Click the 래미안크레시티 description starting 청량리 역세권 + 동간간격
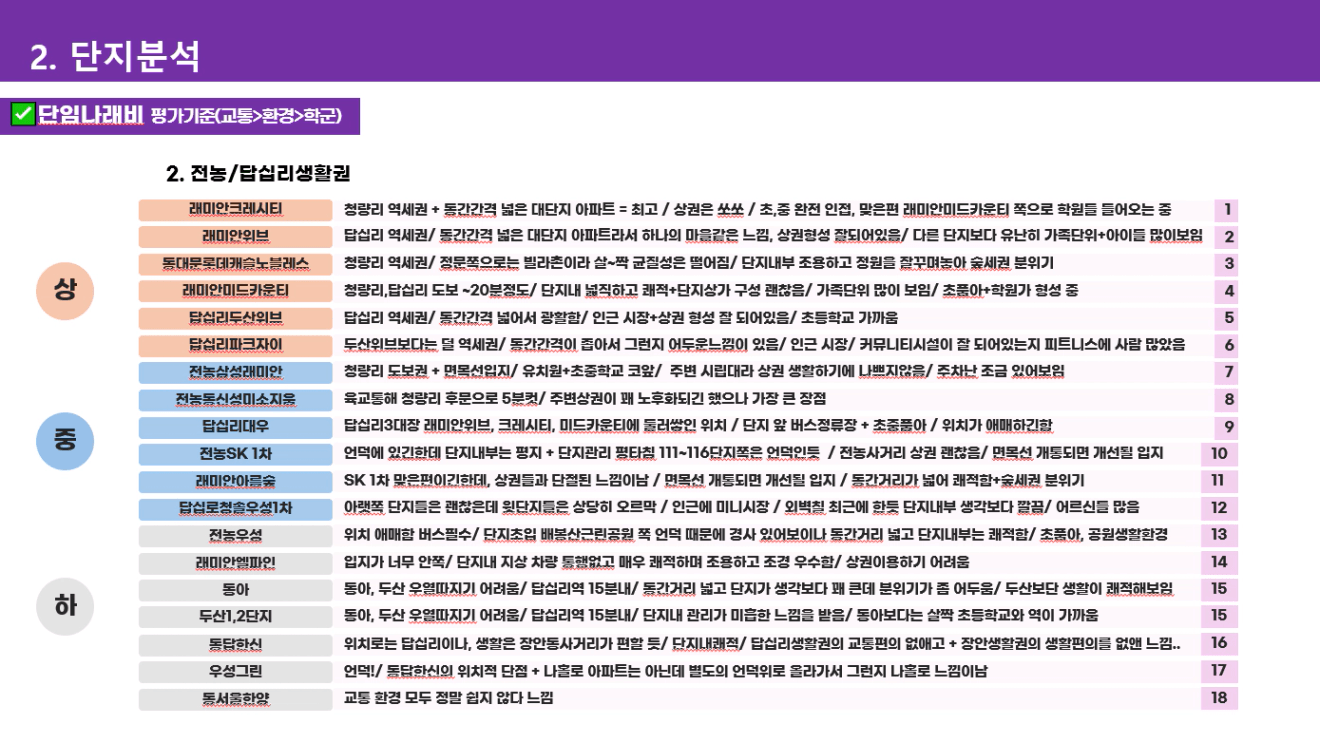This screenshot has width=1320, height=743. point(757,210)
